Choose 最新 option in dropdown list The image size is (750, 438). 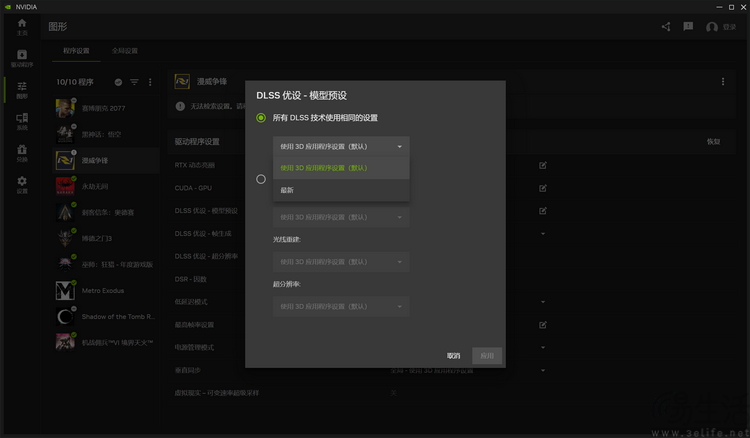(341, 190)
